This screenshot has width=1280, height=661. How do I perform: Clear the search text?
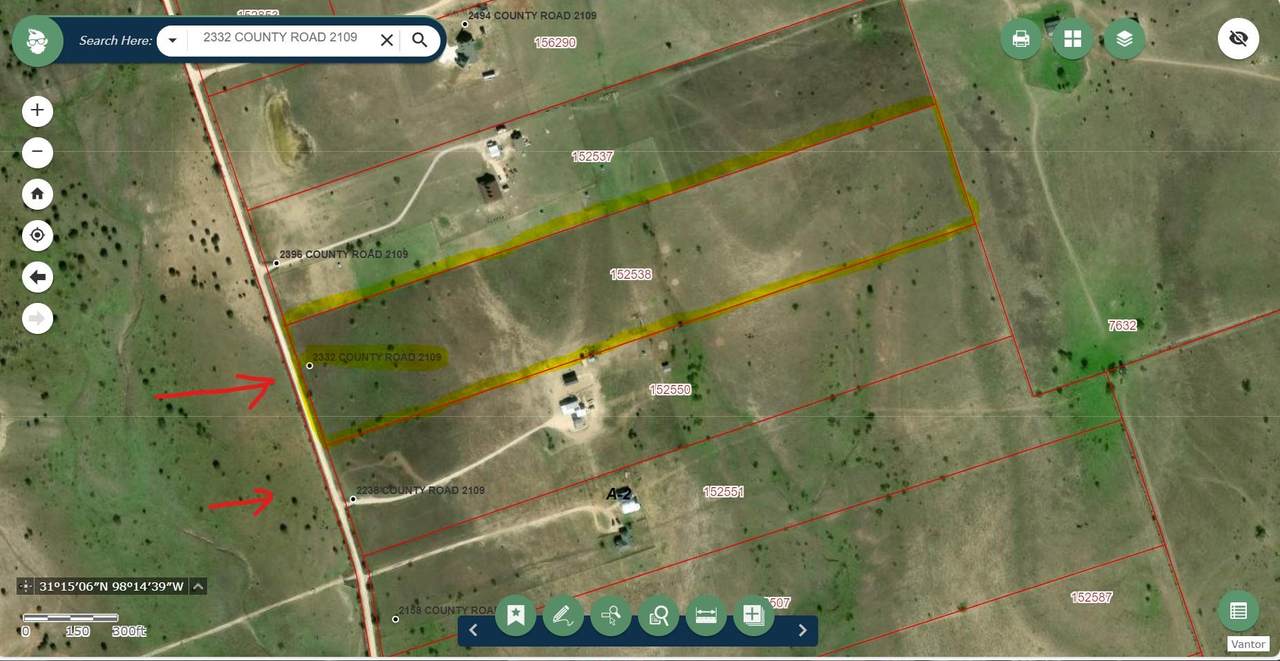(387, 40)
